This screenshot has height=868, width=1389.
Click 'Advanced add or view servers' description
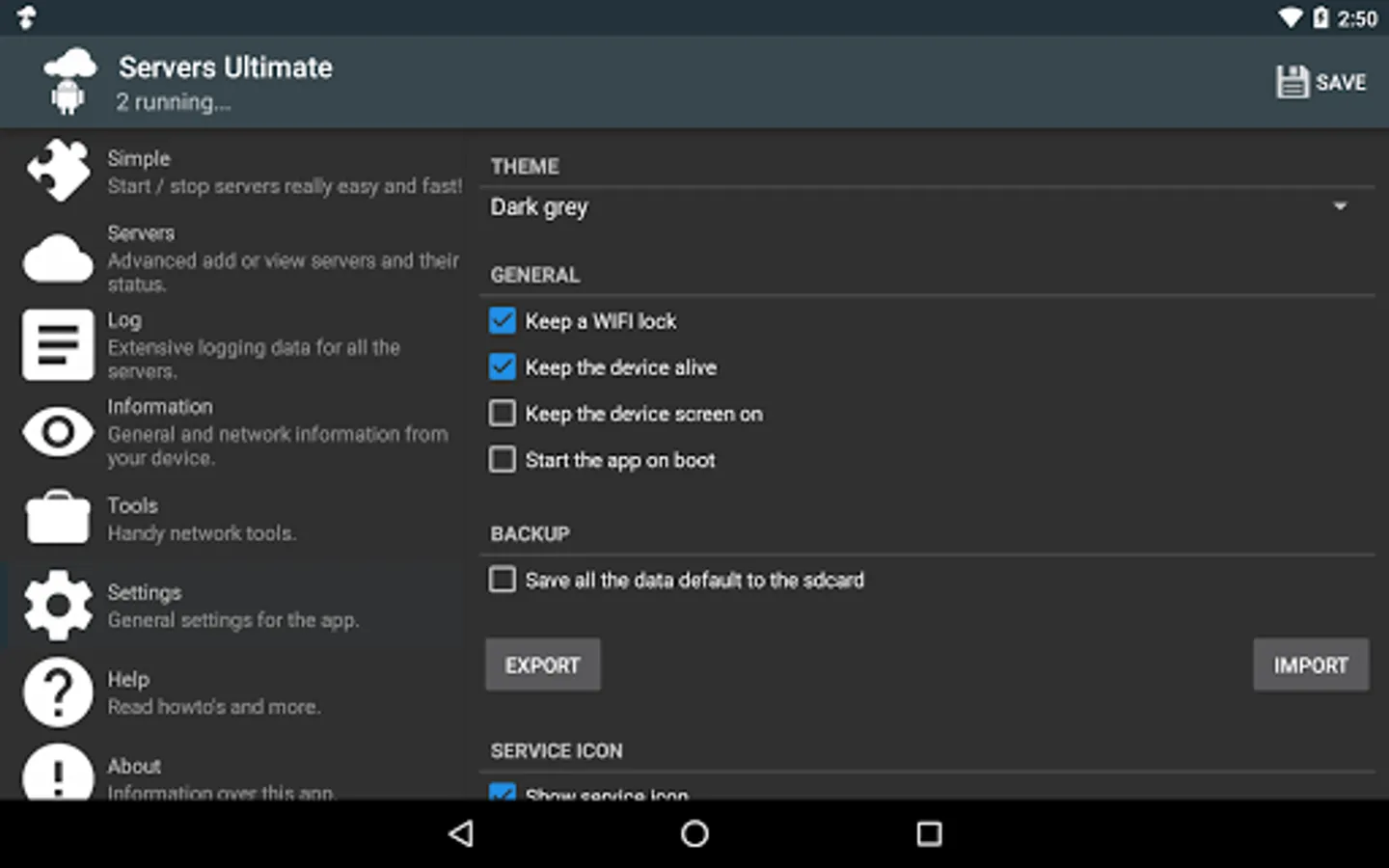(284, 272)
